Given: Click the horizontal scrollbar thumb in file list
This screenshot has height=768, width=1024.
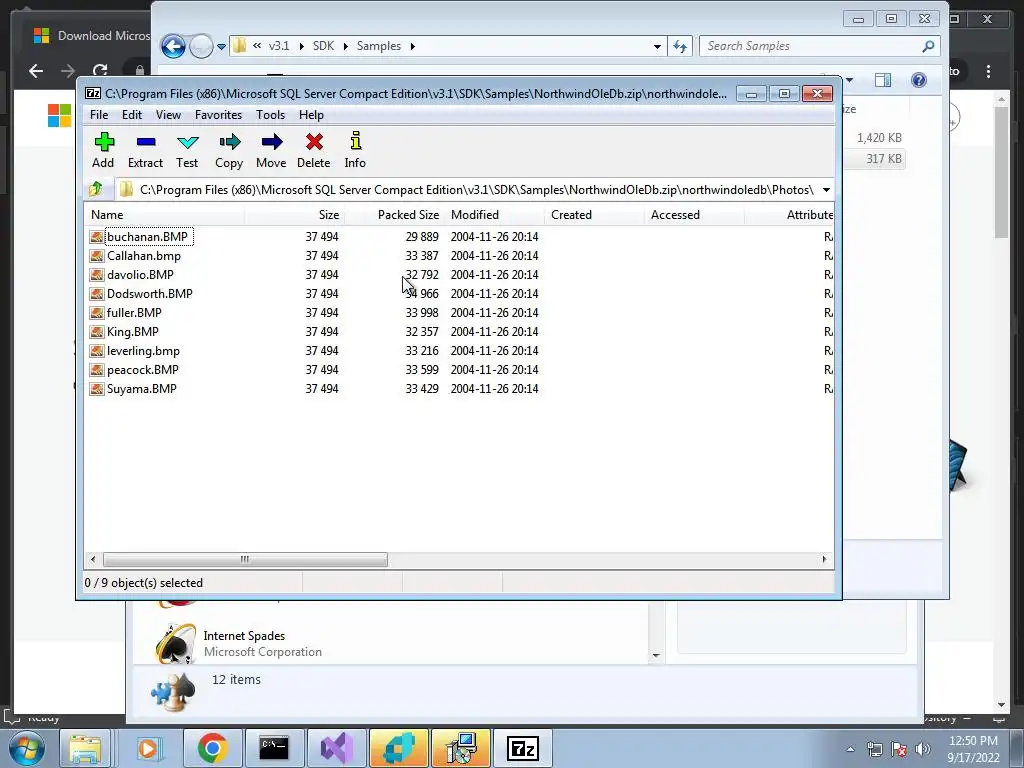Looking at the screenshot, I should coord(245,559).
